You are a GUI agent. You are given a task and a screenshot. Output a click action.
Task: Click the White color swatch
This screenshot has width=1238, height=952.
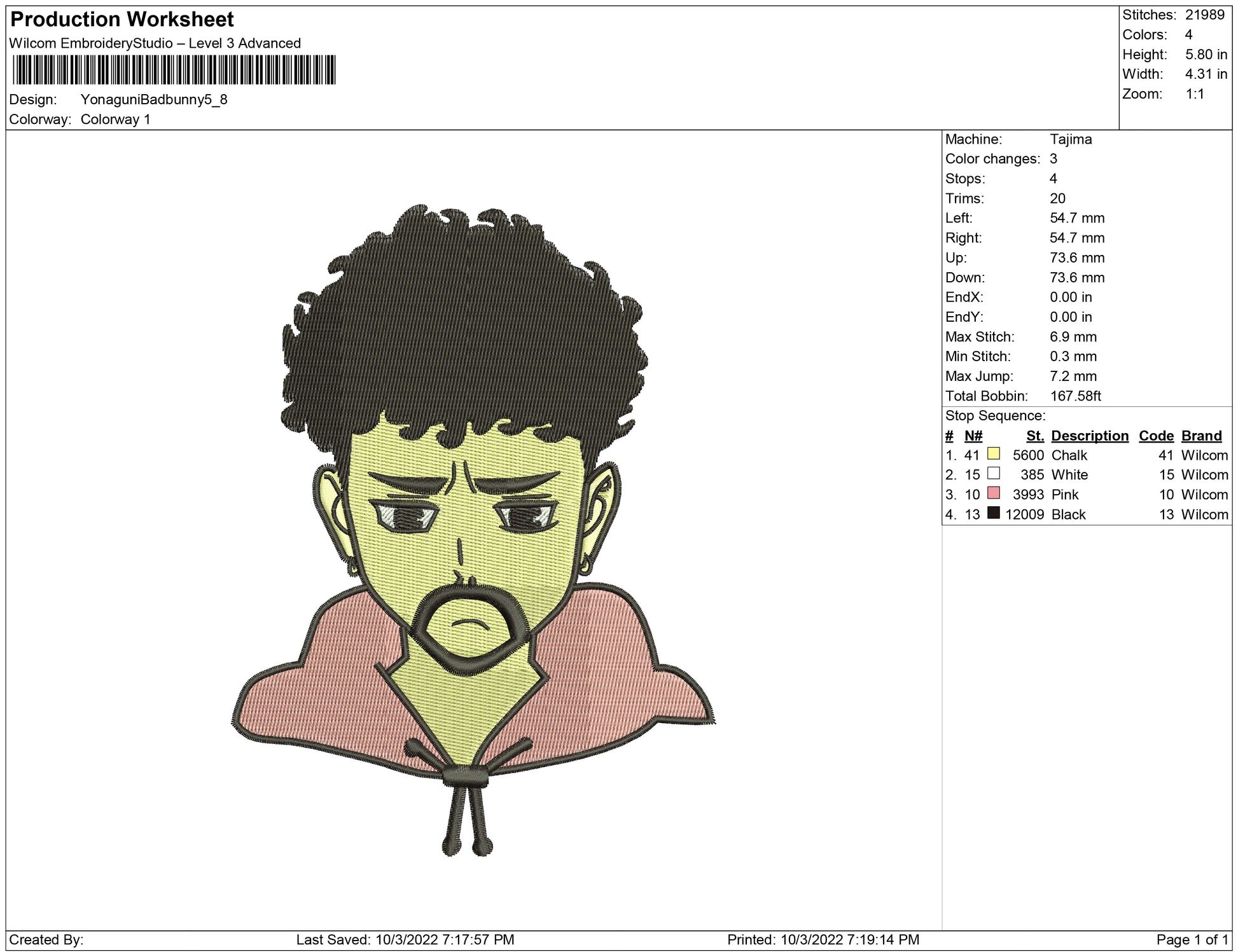pos(993,474)
